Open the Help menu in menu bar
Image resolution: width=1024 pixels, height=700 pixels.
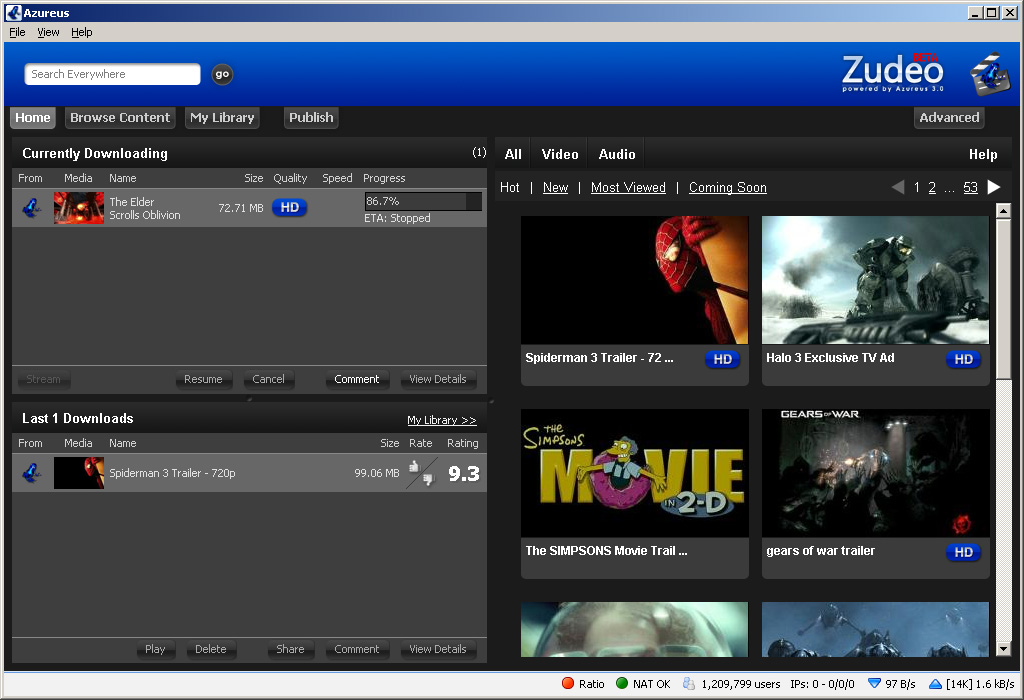coord(82,32)
